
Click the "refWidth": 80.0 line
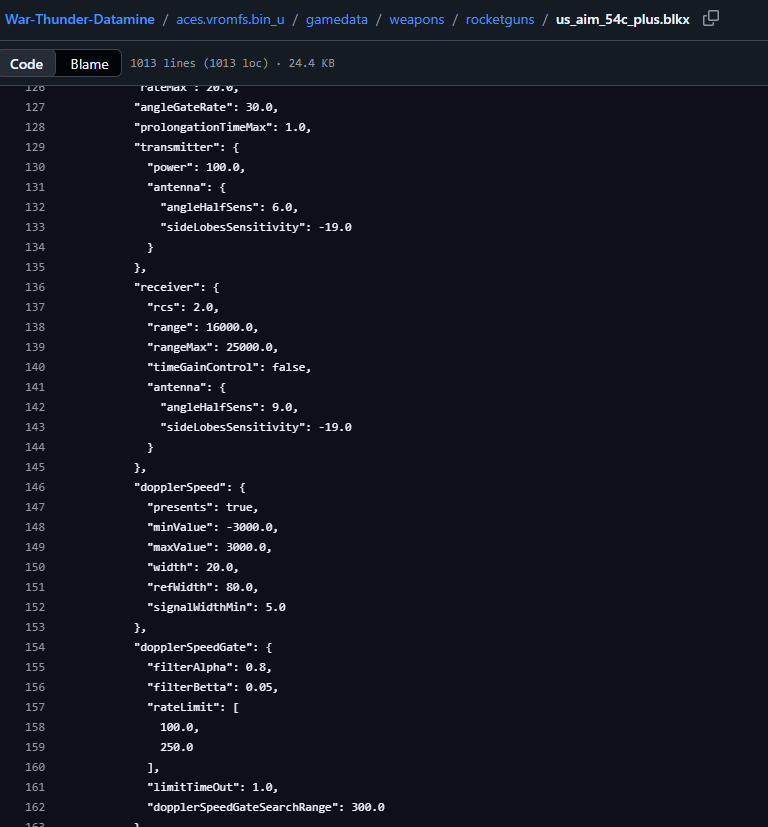[x=203, y=587]
